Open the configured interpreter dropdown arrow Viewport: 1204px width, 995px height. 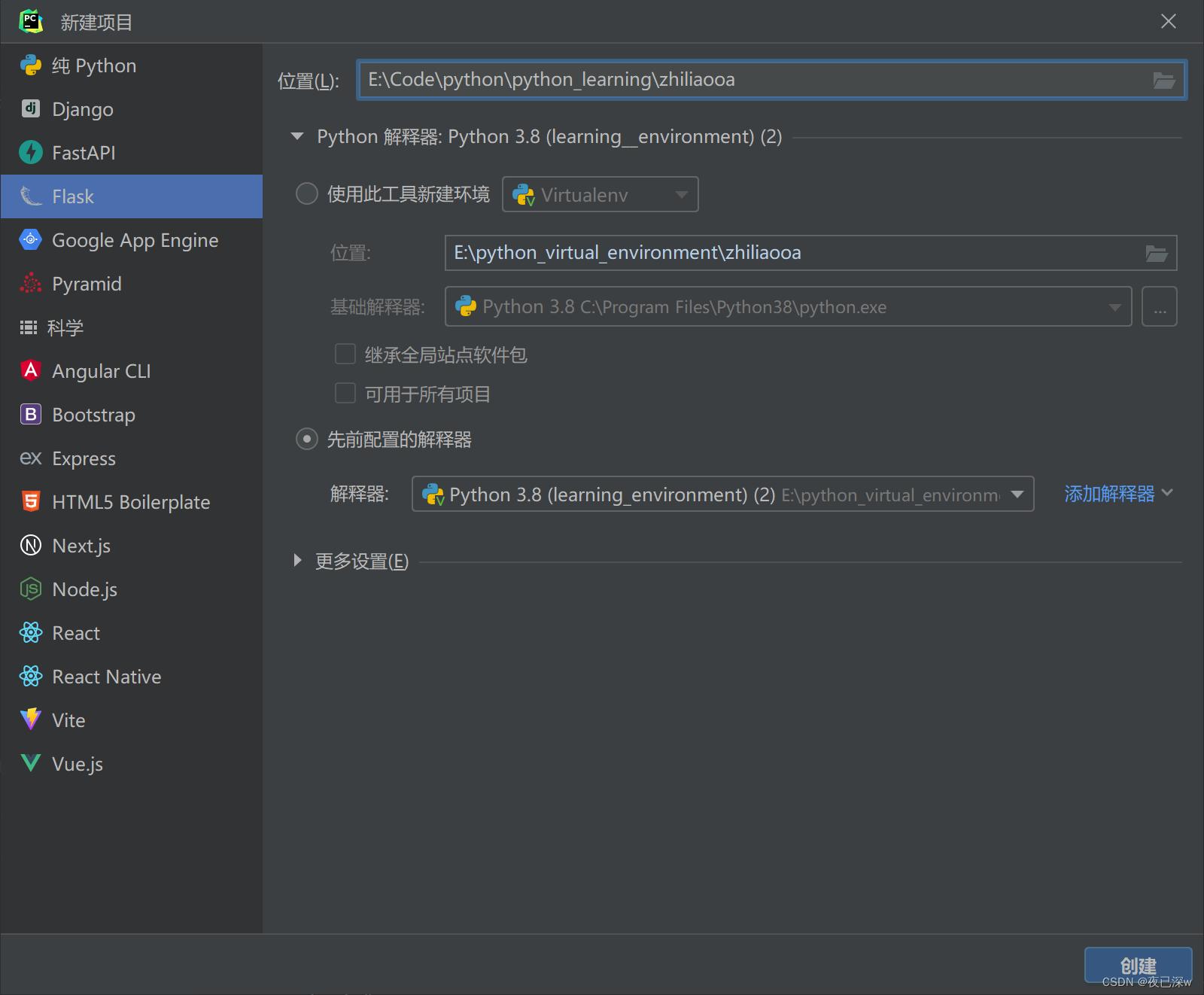[1017, 494]
